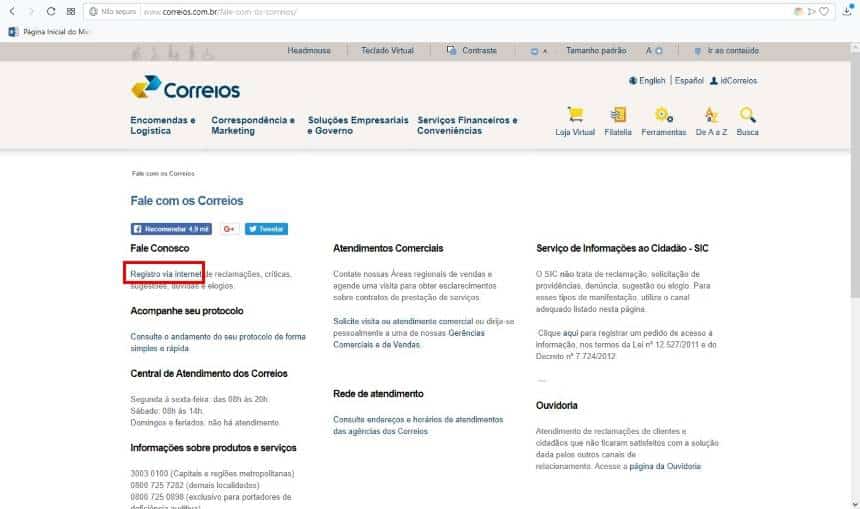The height and width of the screenshot is (509, 860).
Task: Click the send-page arrow icon in address bar
Action: point(811,12)
